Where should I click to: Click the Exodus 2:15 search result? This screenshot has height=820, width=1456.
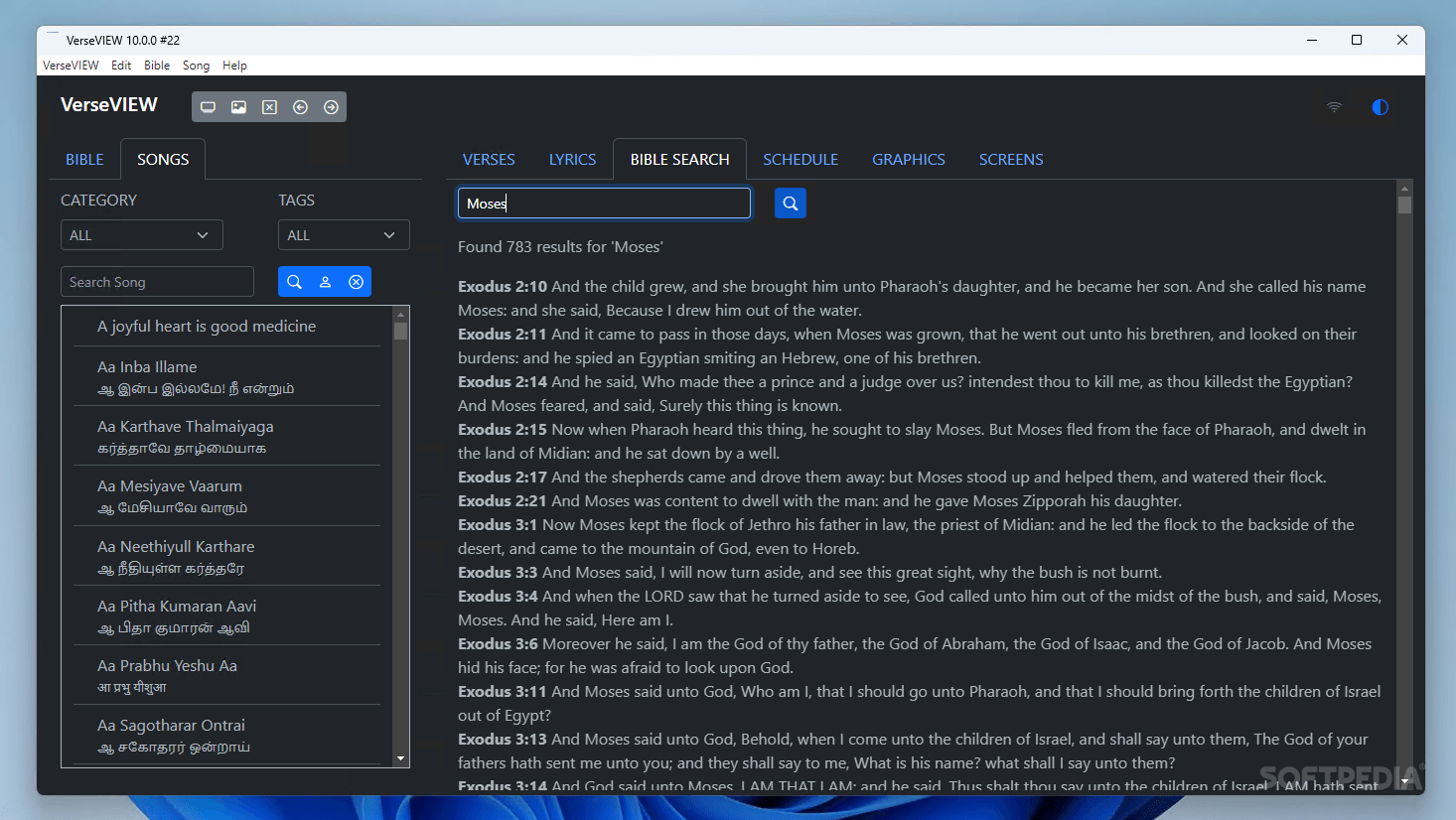912,442
